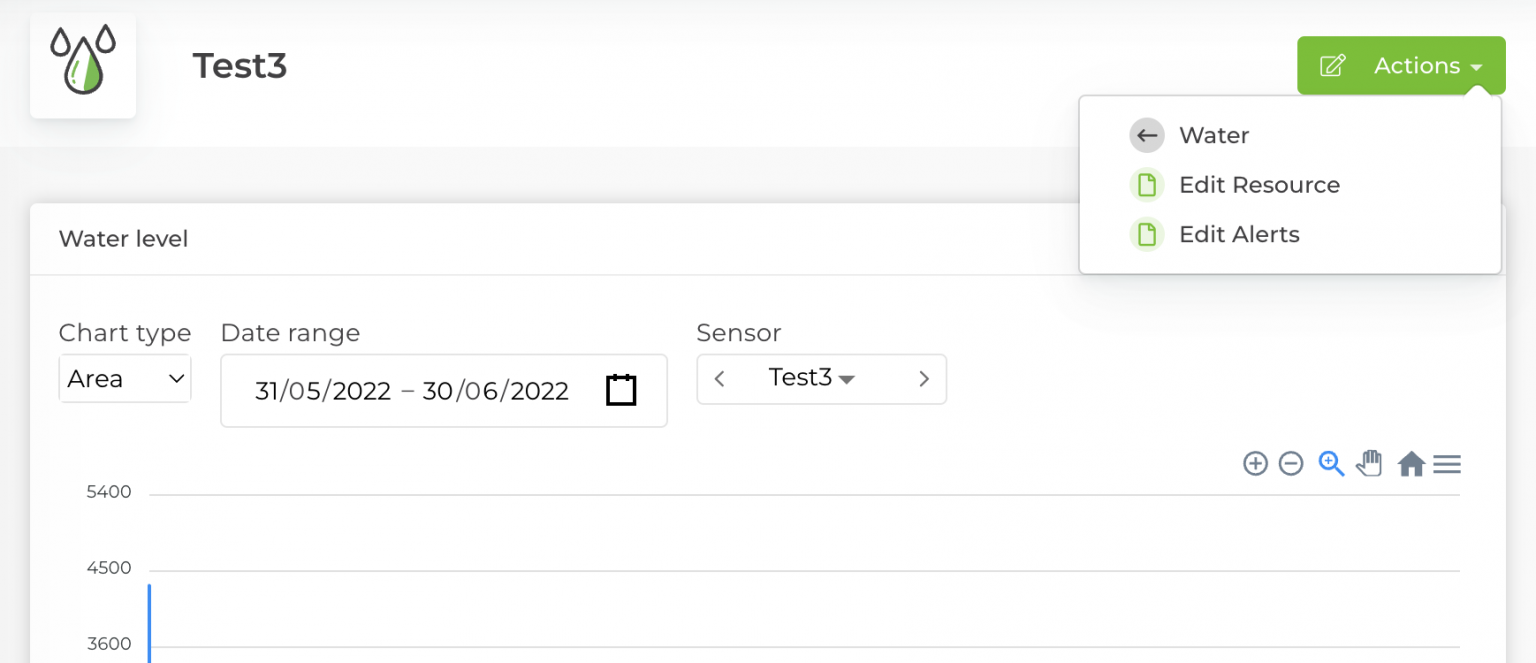
Task: Open the calendar picker in the date range field
Action: [x=621, y=391]
